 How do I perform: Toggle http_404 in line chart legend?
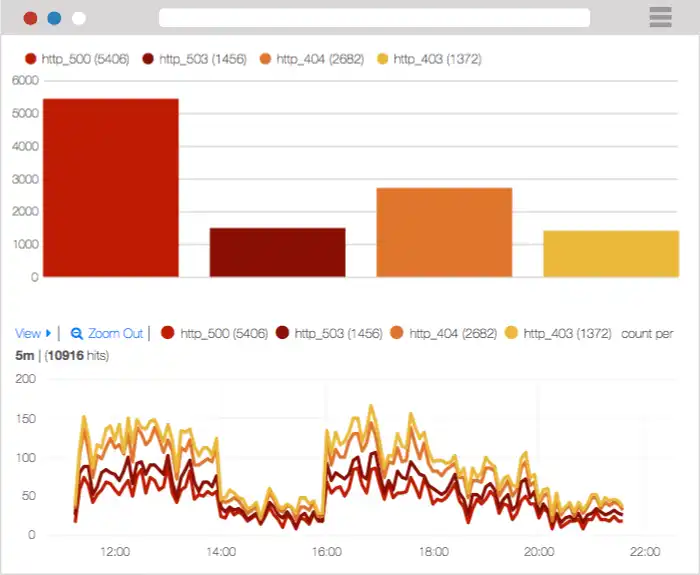click(x=444, y=333)
